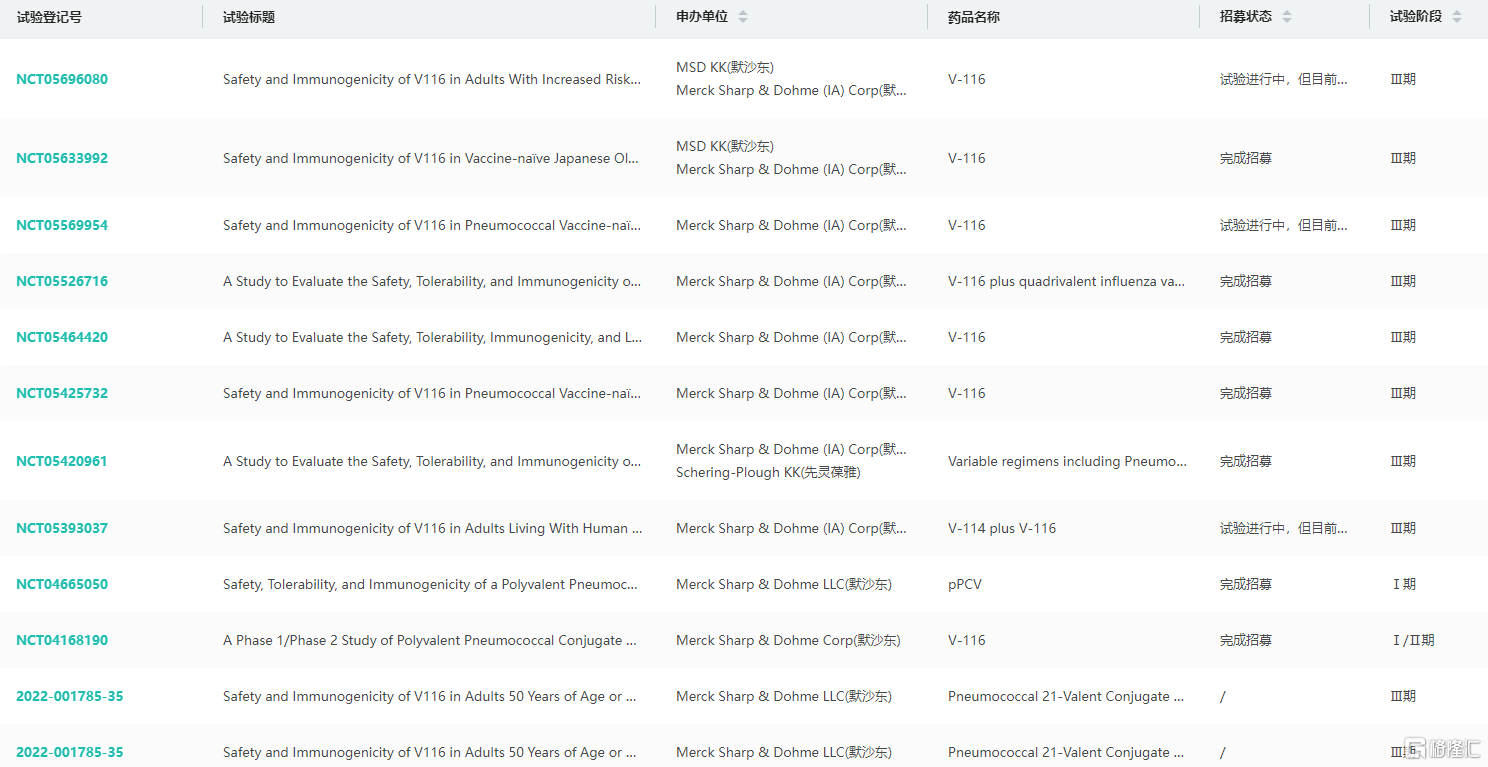Select 完成招募 status in NCT05420961 row
Screen dimensions: 1488x767
click(1246, 461)
